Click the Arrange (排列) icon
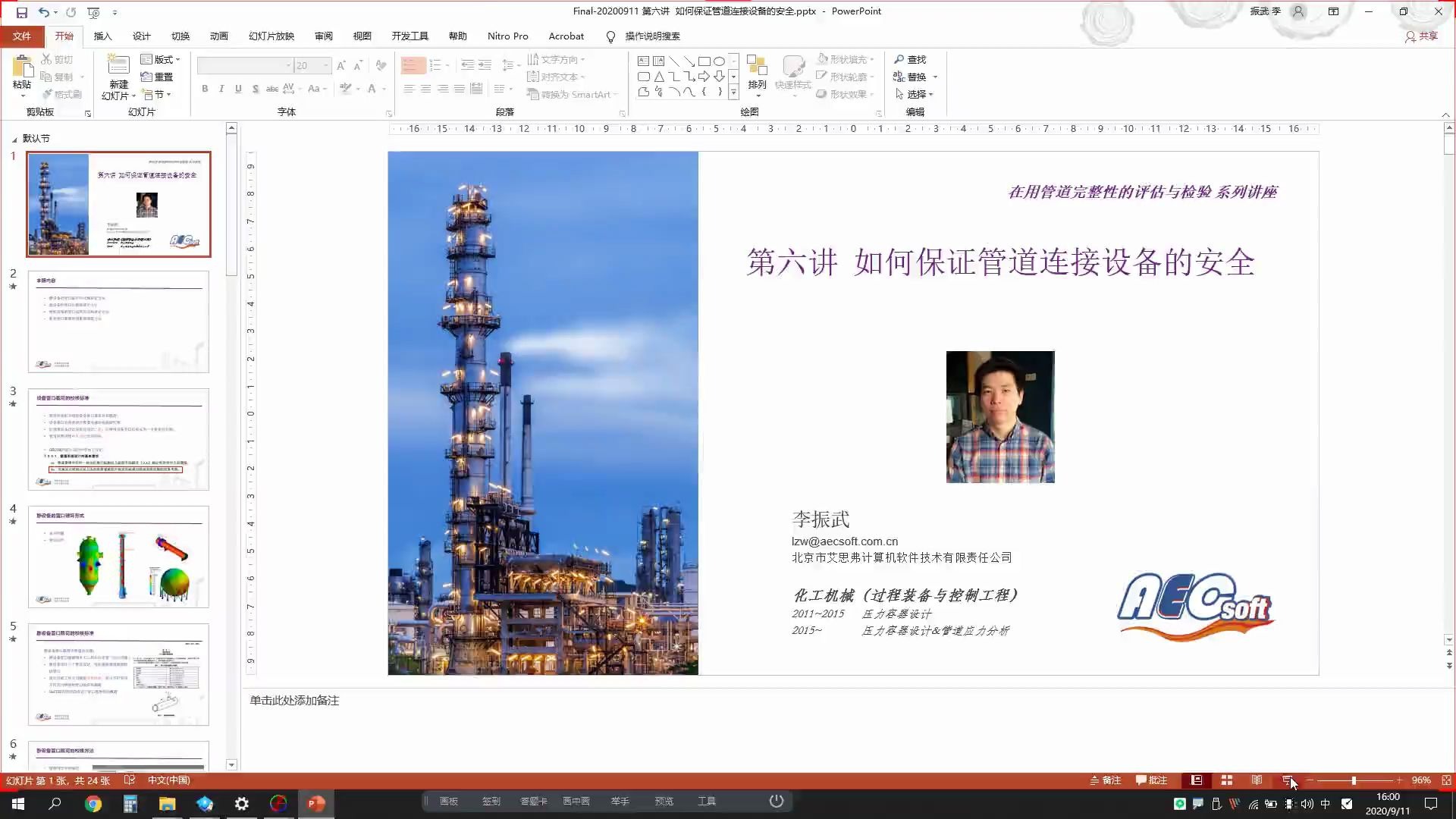Image resolution: width=1456 pixels, height=819 pixels. tap(757, 66)
